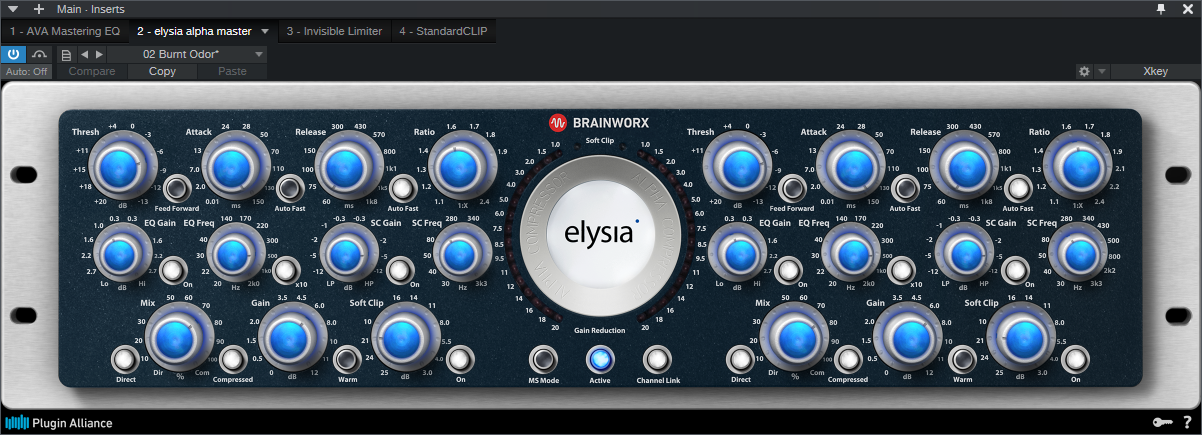Click the Paste button
Viewport: 1202px width, 435px height.
pos(232,72)
